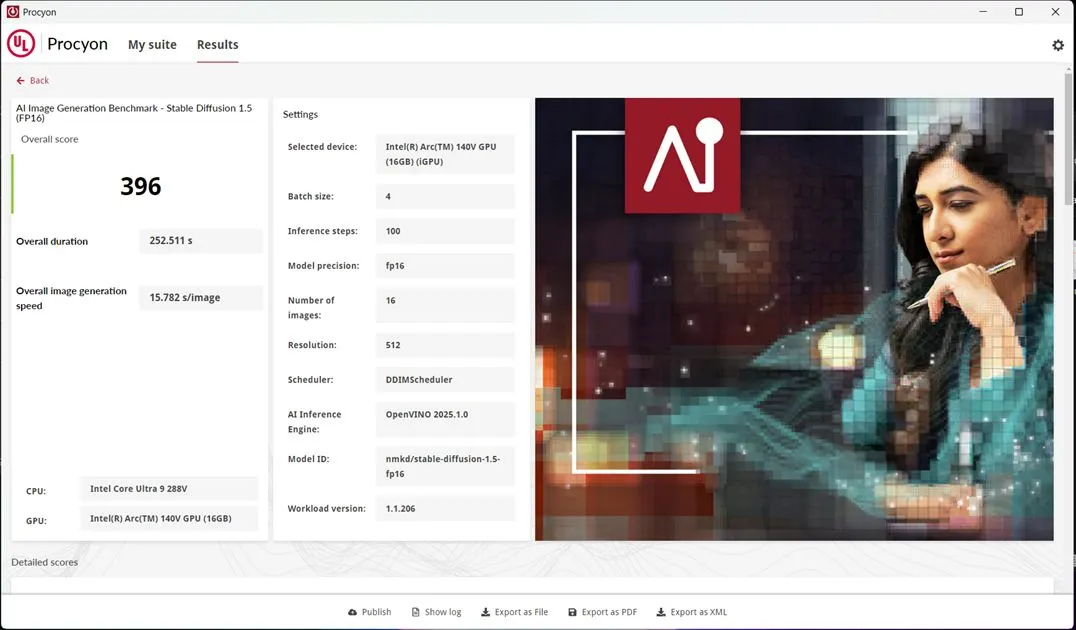Minimize the Procyon window
The image size is (1076, 630).
tap(984, 12)
